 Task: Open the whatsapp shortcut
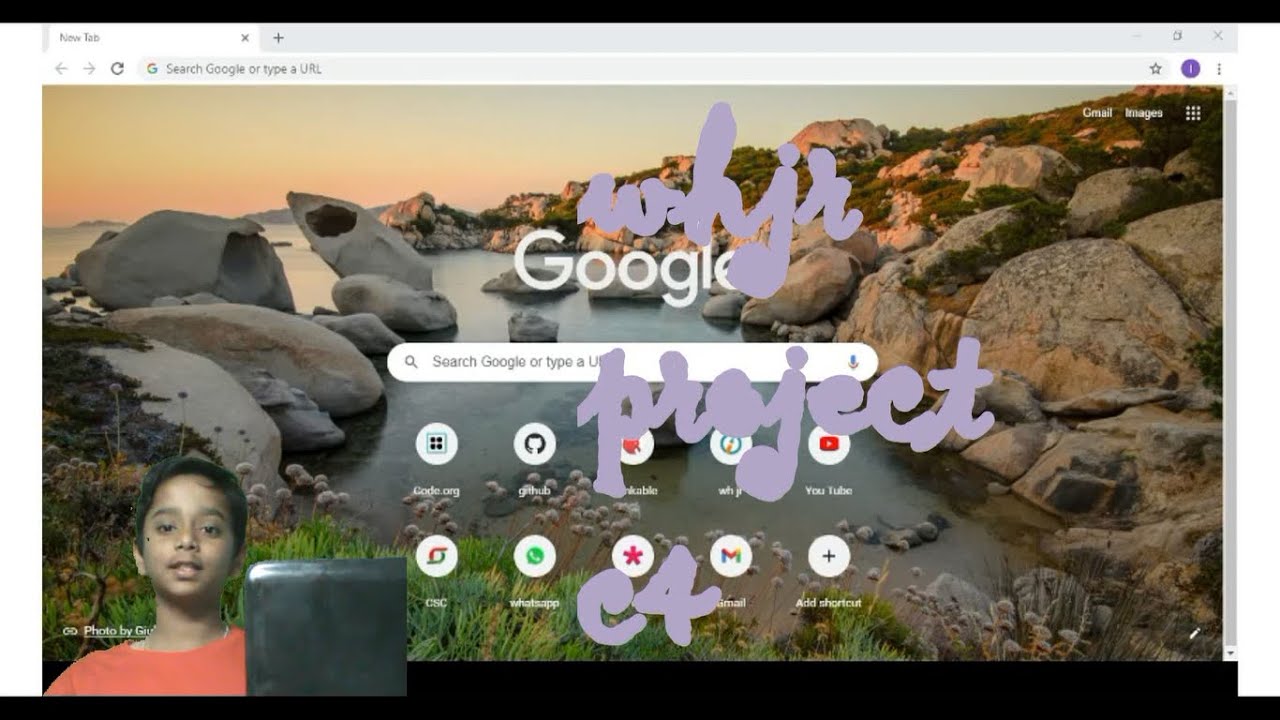click(535, 556)
